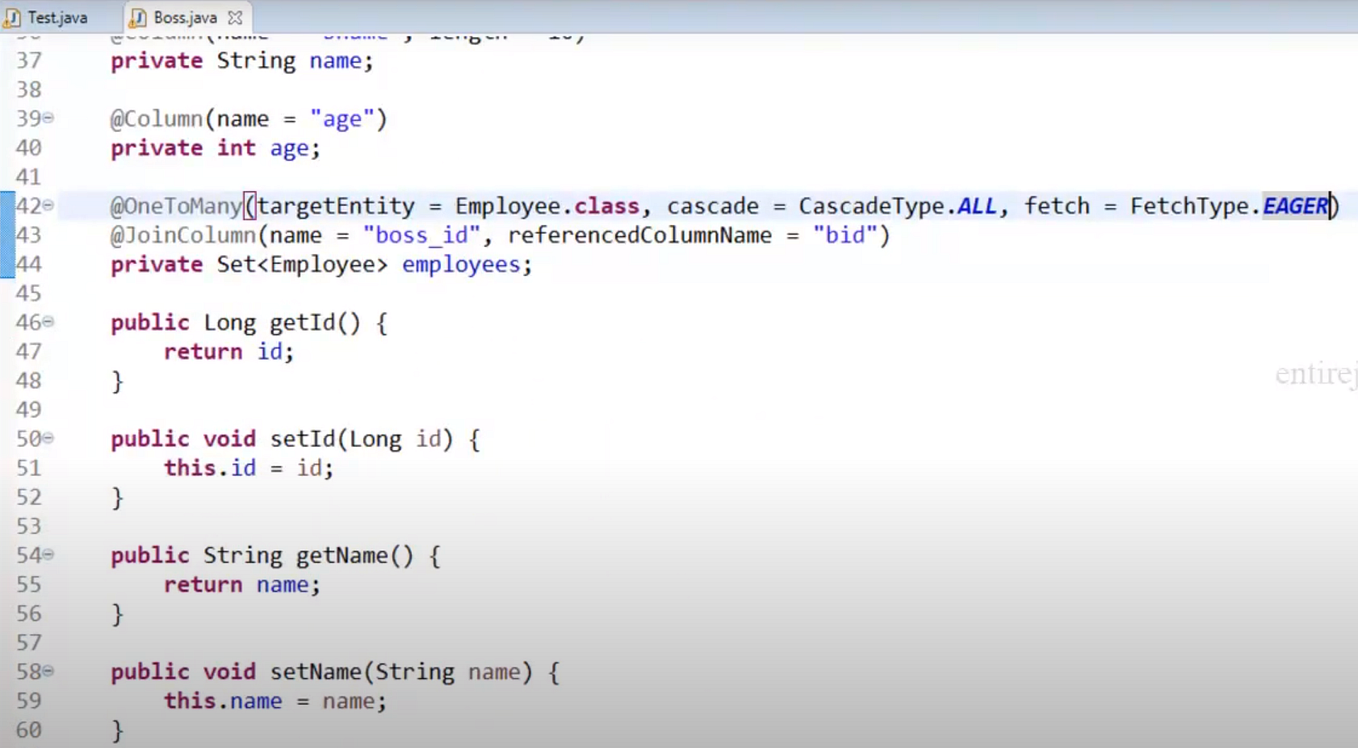This screenshot has width=1358, height=748.
Task: Collapse the @OneToMany annotation block at line 42
Action: pos(46,205)
